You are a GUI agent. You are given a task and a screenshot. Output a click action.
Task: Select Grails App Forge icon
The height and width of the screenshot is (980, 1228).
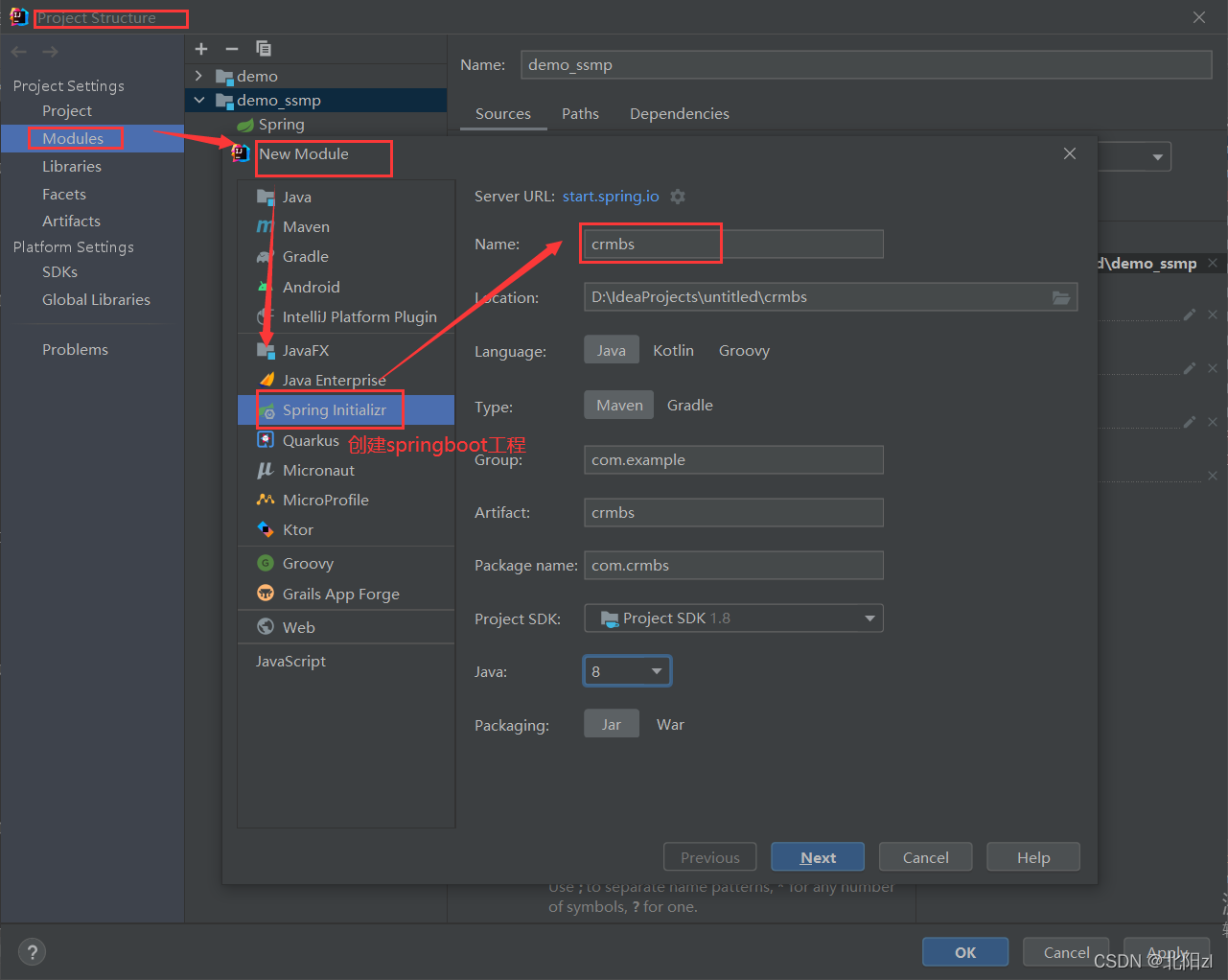tap(266, 594)
